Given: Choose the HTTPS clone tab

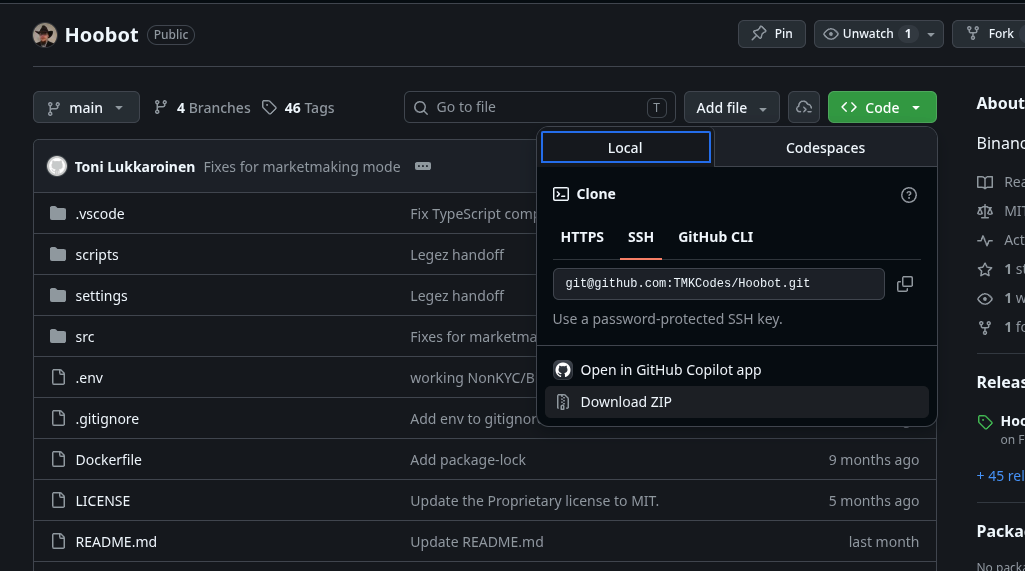Looking at the screenshot, I should tap(582, 237).
